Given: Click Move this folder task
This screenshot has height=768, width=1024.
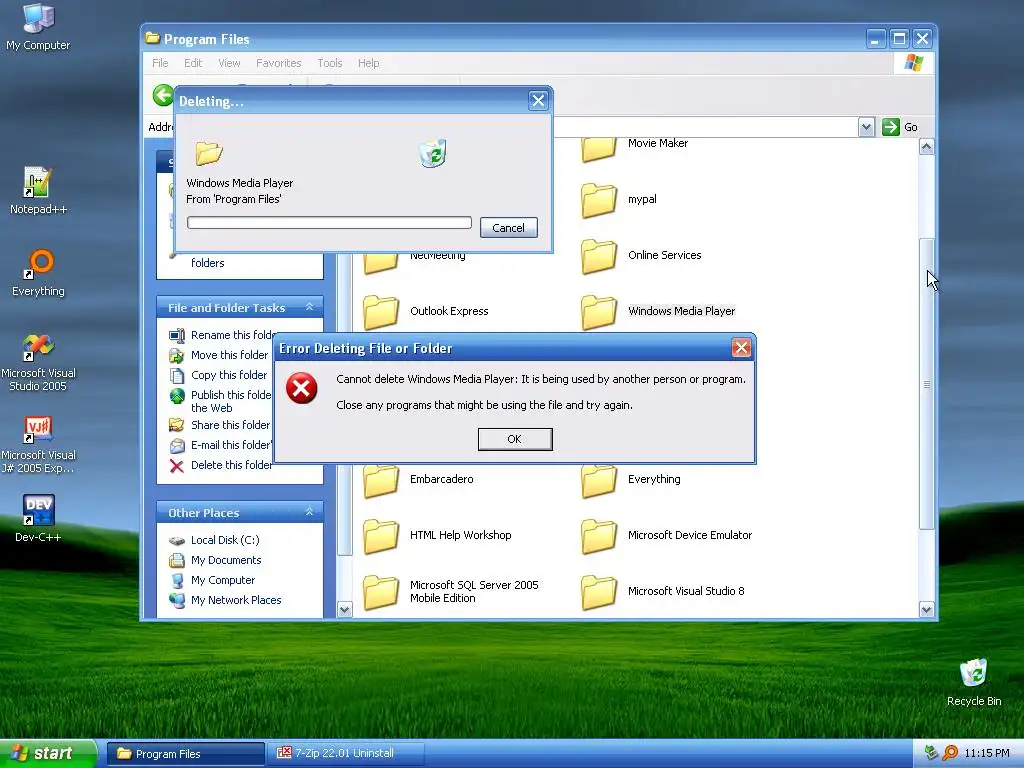Looking at the screenshot, I should point(219,355).
